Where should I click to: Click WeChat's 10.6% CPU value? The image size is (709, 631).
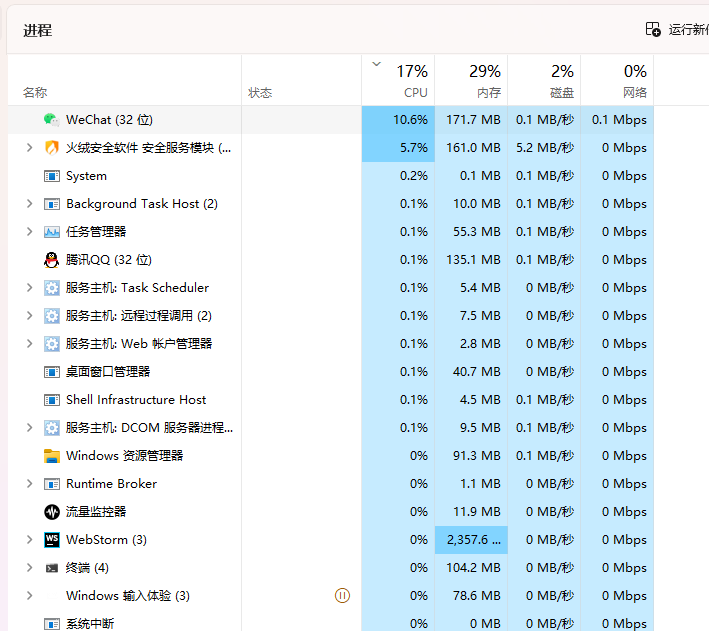[x=398, y=120]
